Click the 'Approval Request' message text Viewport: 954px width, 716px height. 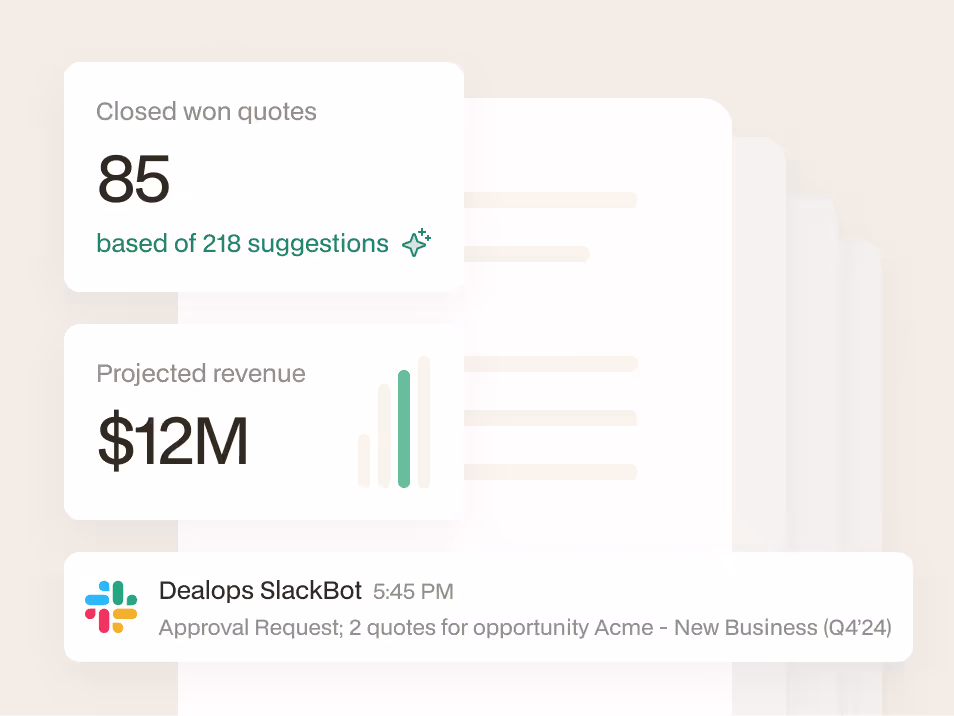pos(525,627)
